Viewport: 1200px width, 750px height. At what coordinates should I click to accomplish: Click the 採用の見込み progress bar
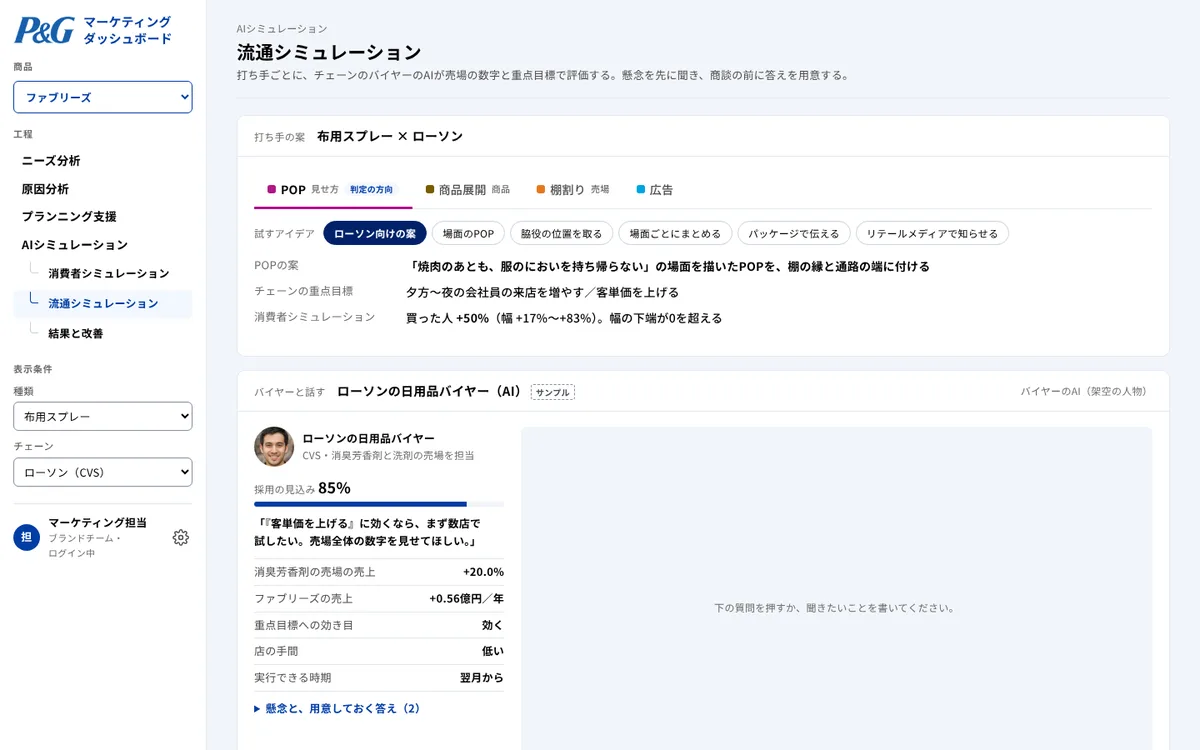click(379, 504)
